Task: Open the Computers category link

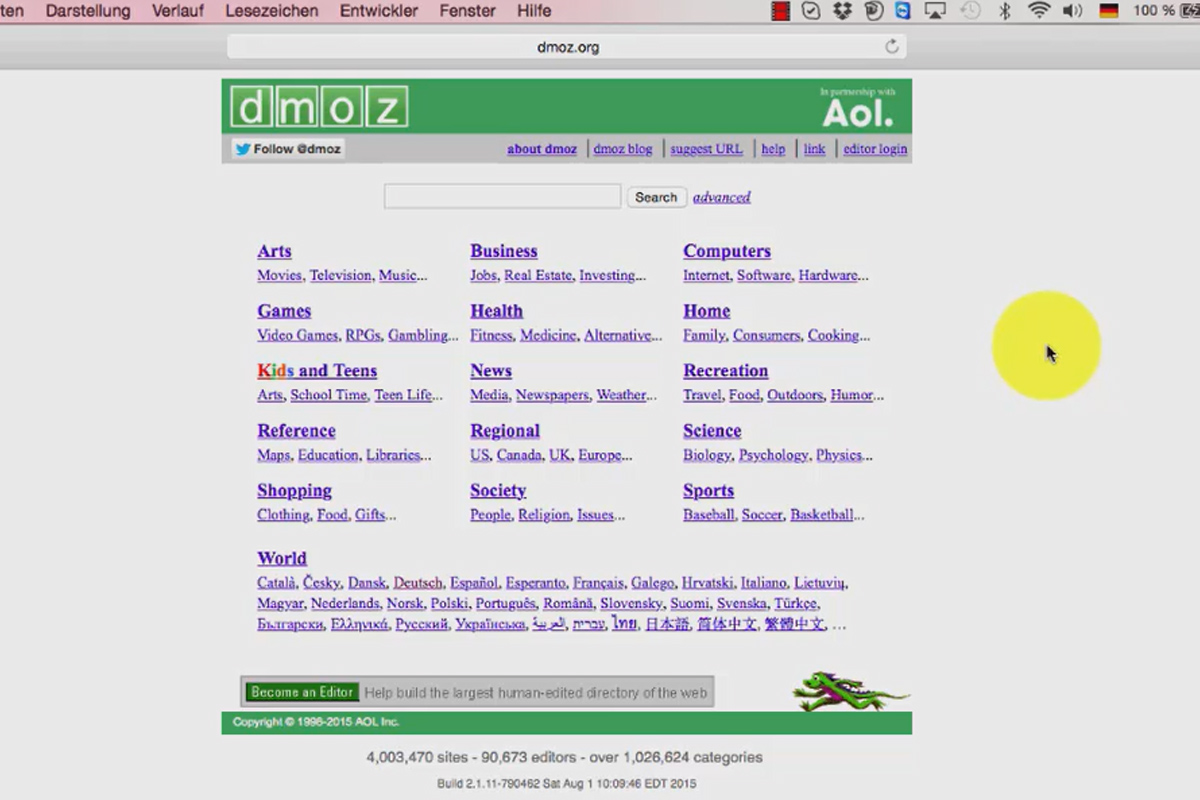Action: coord(727,251)
